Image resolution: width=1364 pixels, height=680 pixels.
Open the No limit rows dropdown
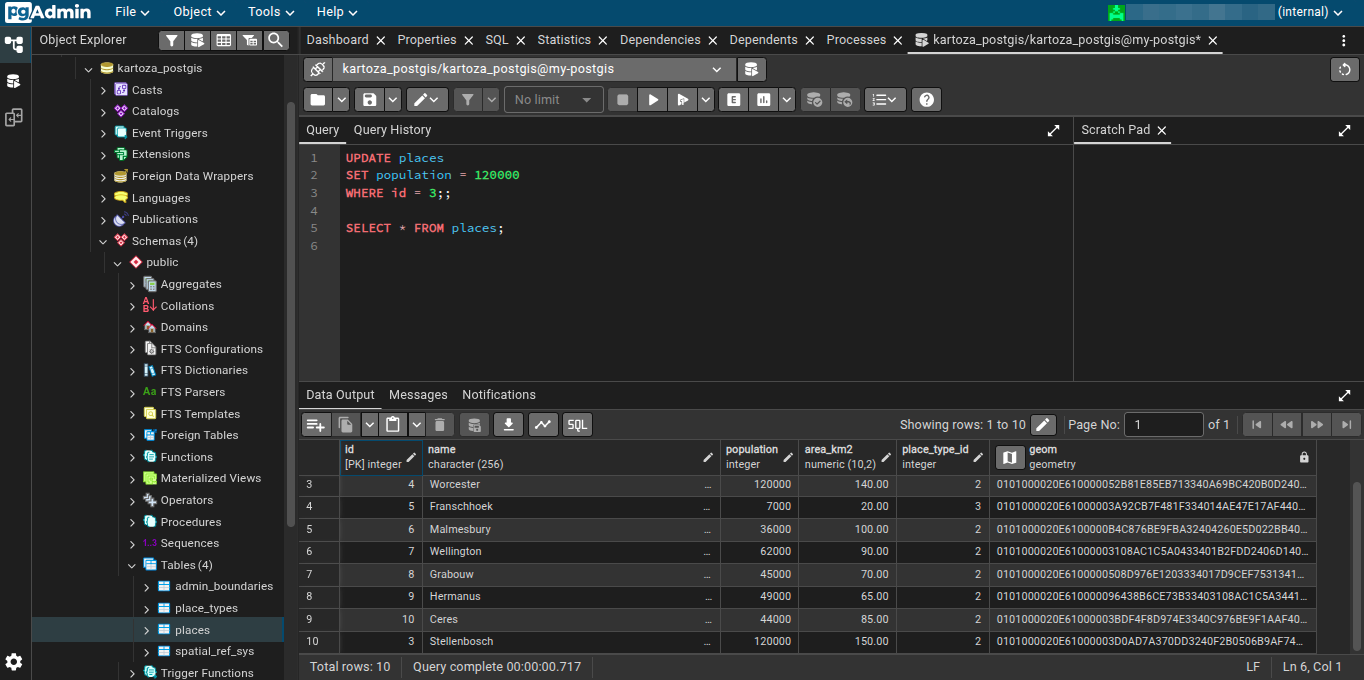point(554,100)
